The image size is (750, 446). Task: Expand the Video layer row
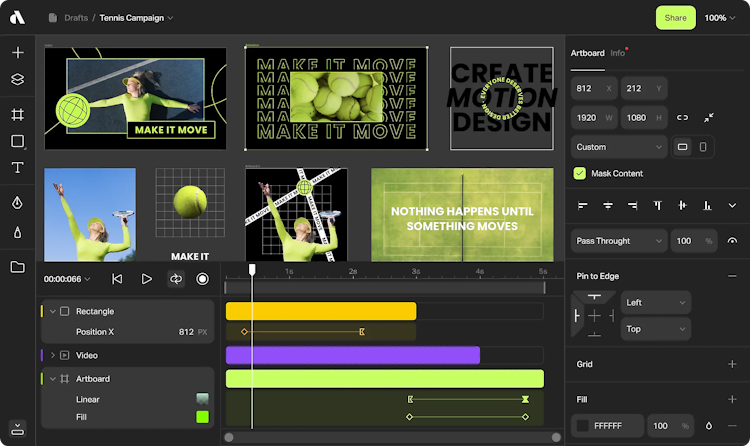[x=53, y=356]
